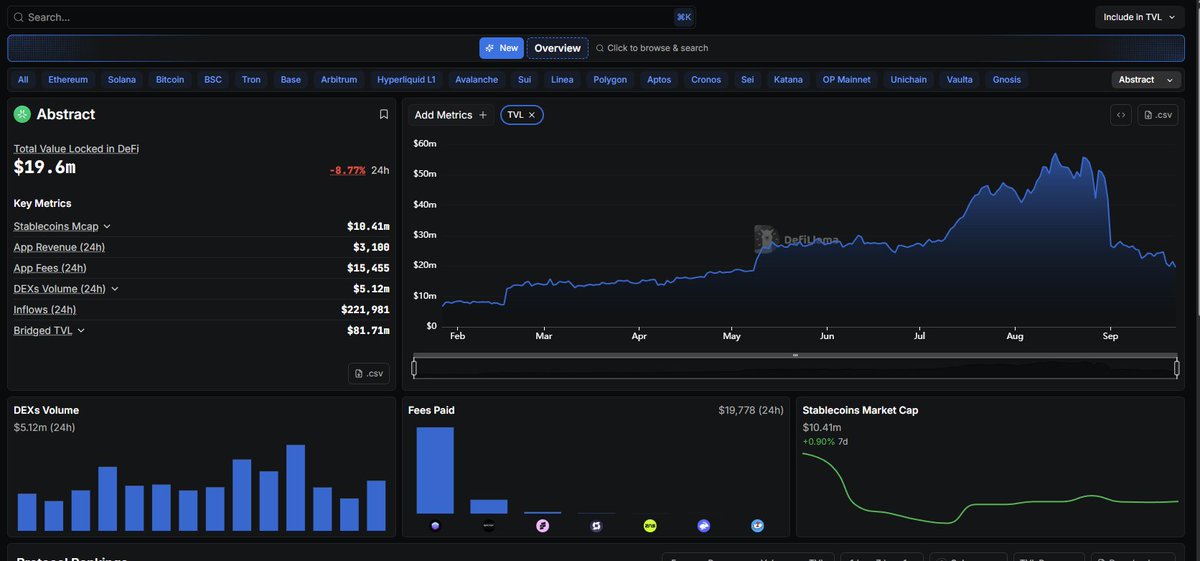
Task: Click the tallest bar in Fees Paid chart
Action: (435, 470)
